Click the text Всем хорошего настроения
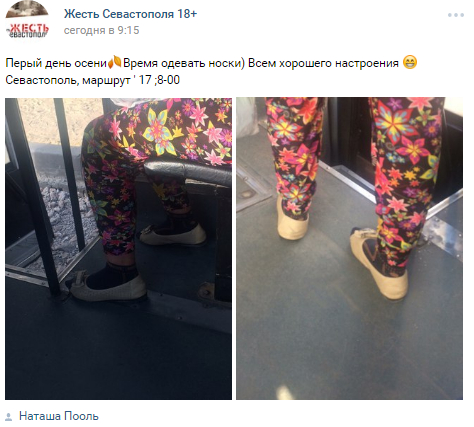The image size is (474, 427). click(x=323, y=63)
